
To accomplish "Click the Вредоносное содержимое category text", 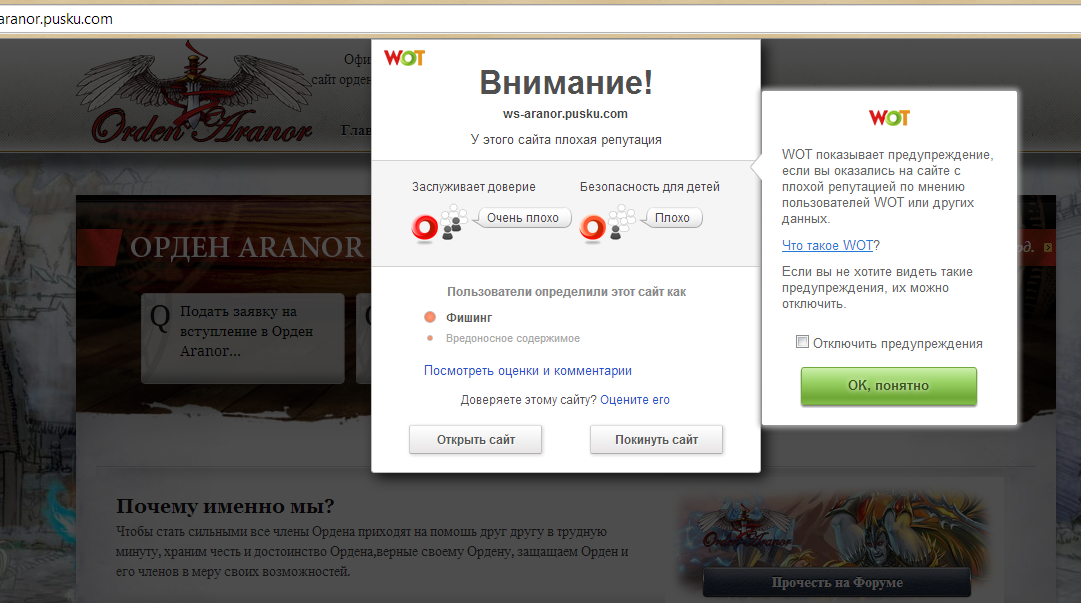I will click(513, 338).
